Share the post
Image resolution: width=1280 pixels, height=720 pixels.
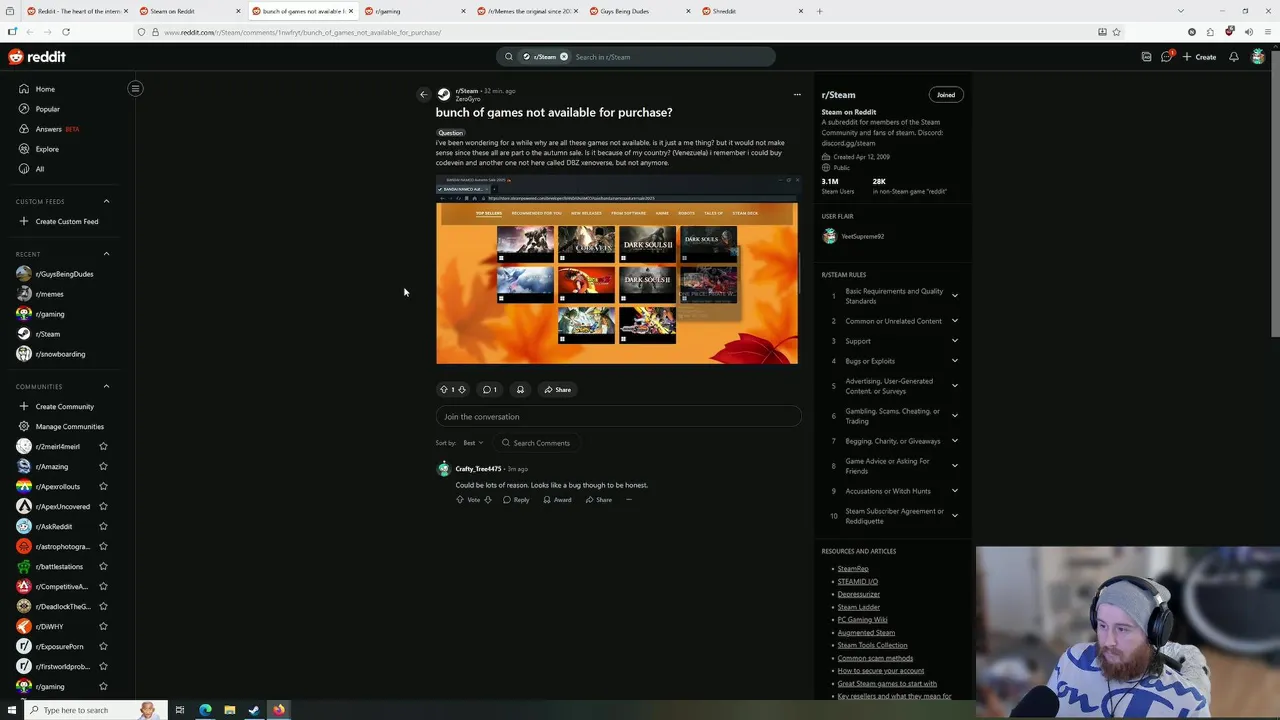558,390
